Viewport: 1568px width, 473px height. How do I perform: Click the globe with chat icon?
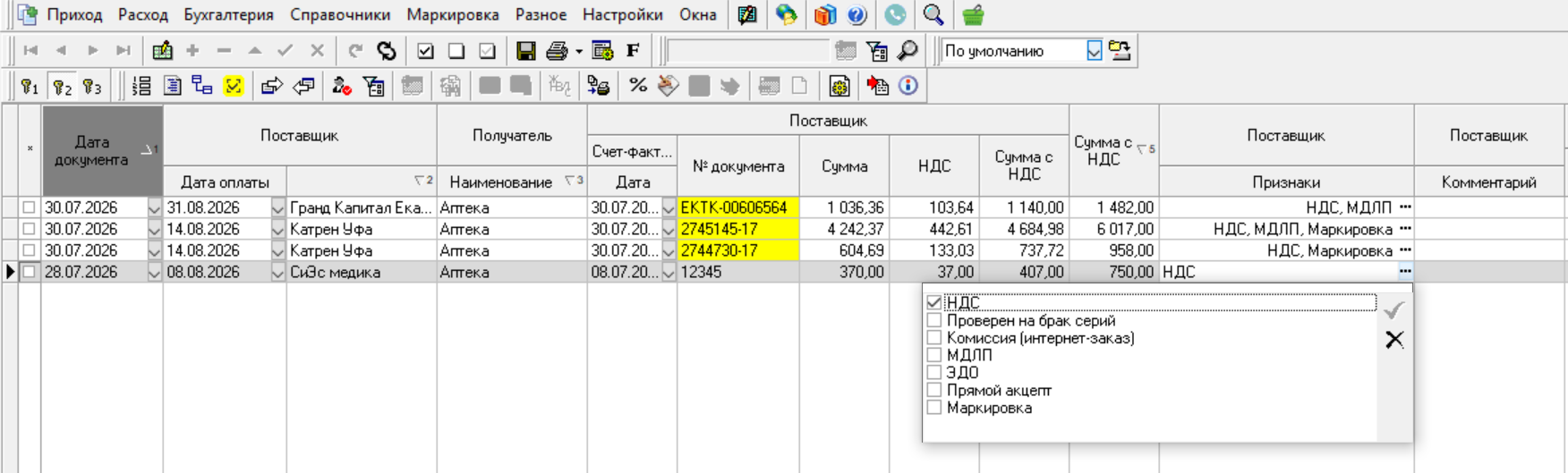point(786,14)
